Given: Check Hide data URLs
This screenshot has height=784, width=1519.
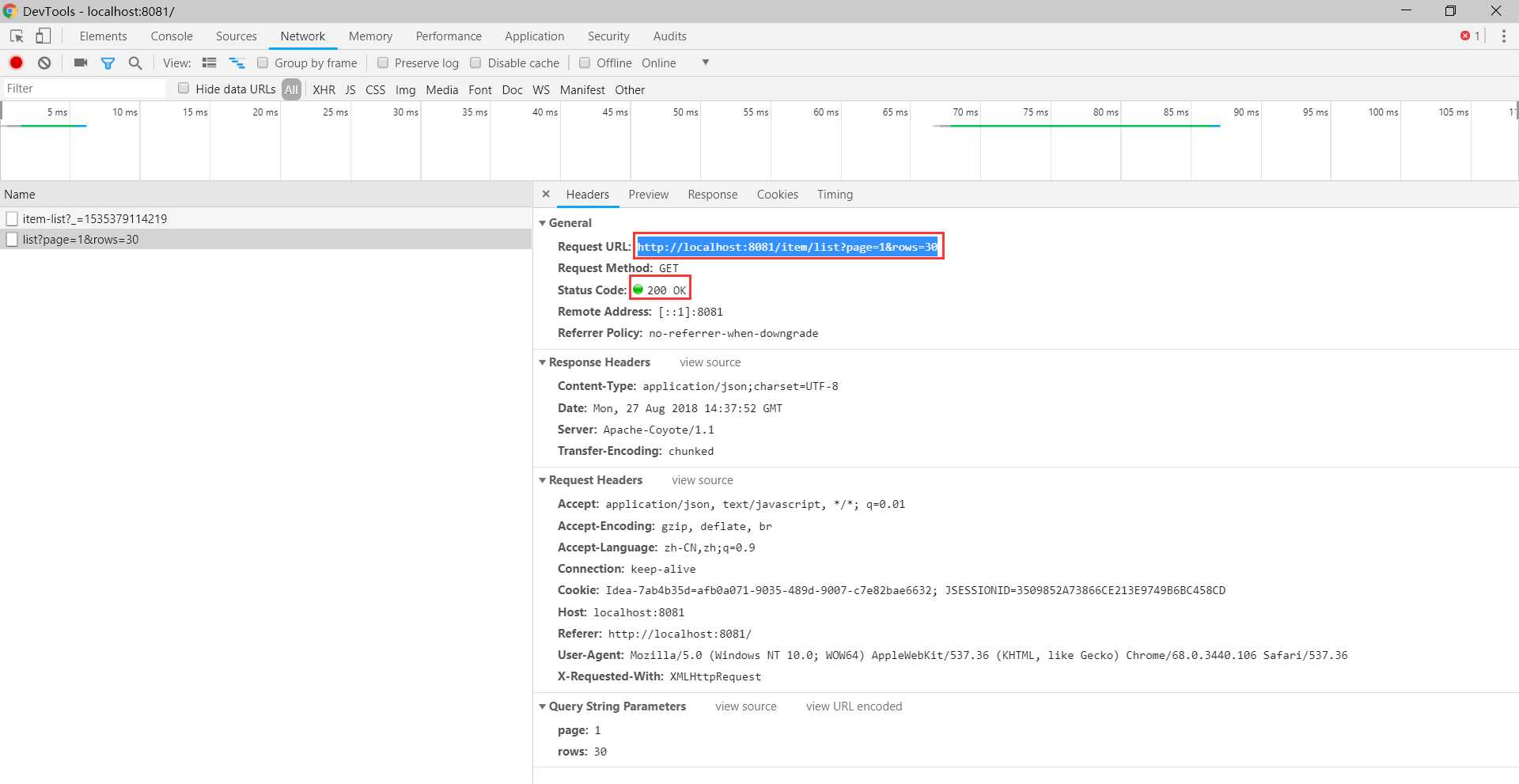Looking at the screenshot, I should click(x=184, y=88).
